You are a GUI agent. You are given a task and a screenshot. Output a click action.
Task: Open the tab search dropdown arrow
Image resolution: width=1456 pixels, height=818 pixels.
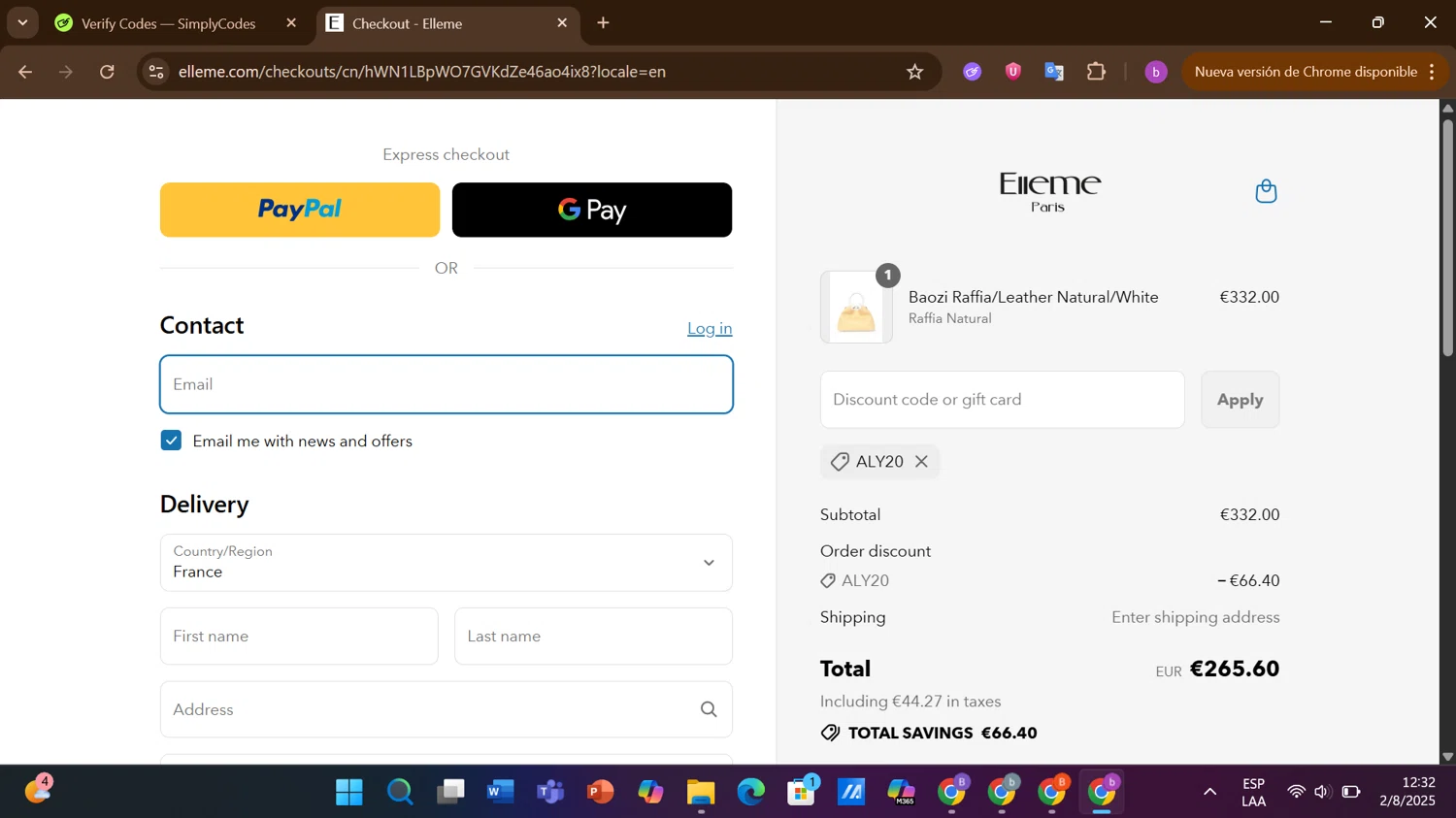(x=22, y=23)
